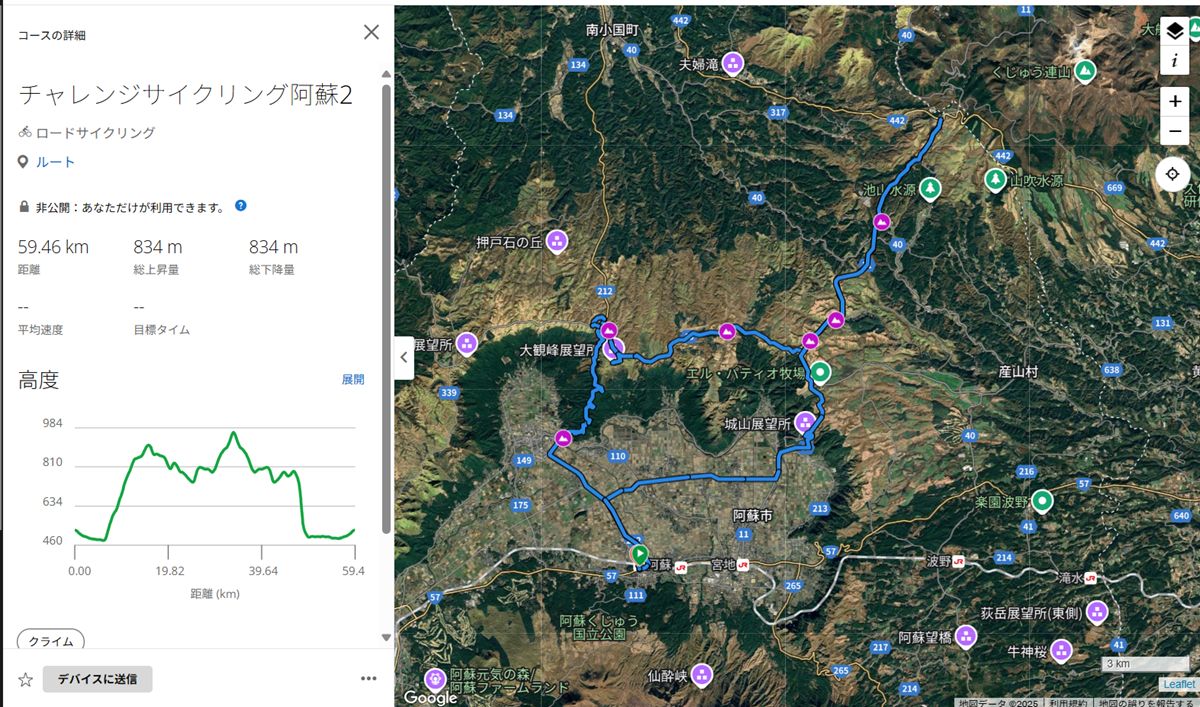Click the map info icon

1174,60
